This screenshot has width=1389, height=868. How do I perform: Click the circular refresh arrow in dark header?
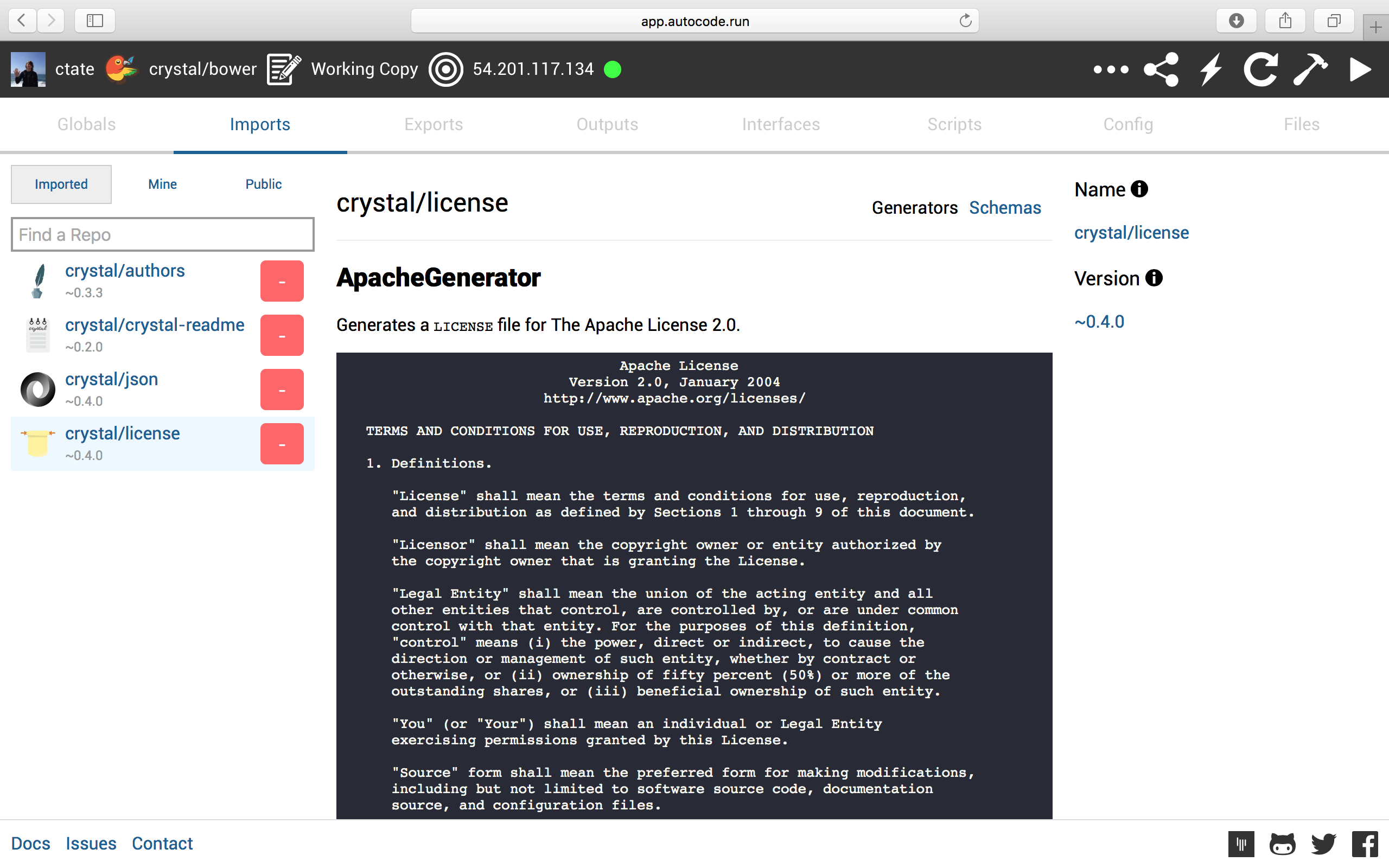[x=1260, y=69]
